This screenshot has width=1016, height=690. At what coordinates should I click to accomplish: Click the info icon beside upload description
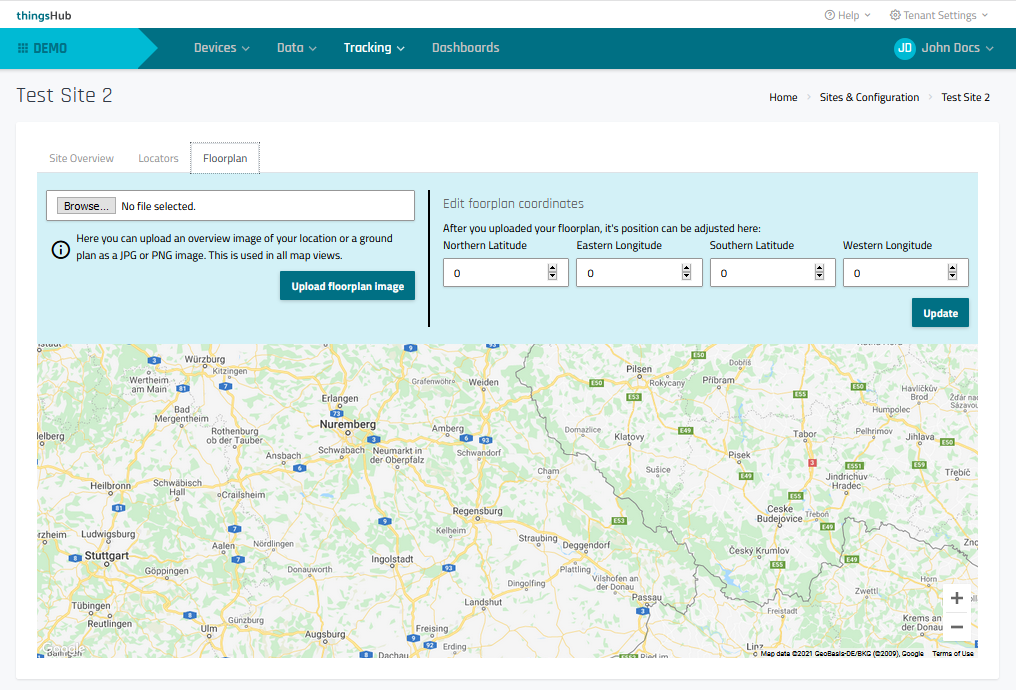(60, 248)
